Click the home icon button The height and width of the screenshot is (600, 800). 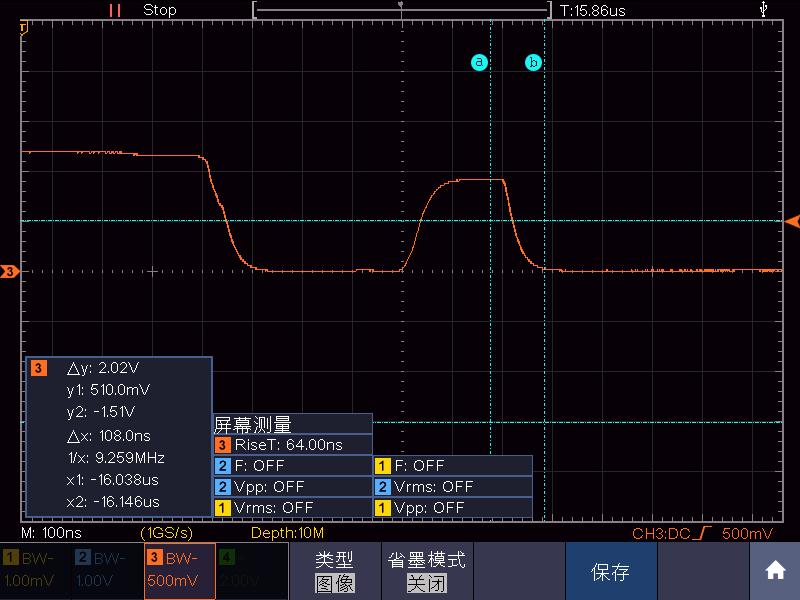[x=774, y=570]
